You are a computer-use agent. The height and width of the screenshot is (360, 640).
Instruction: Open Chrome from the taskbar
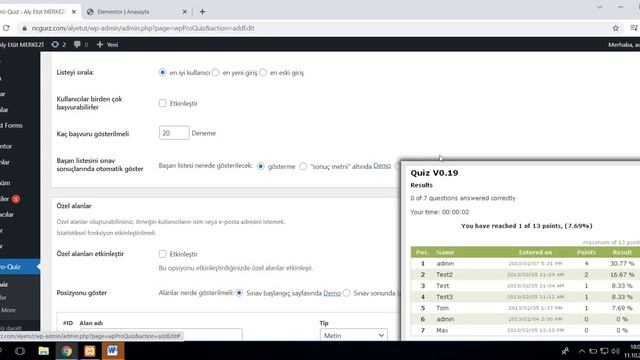coord(67,351)
